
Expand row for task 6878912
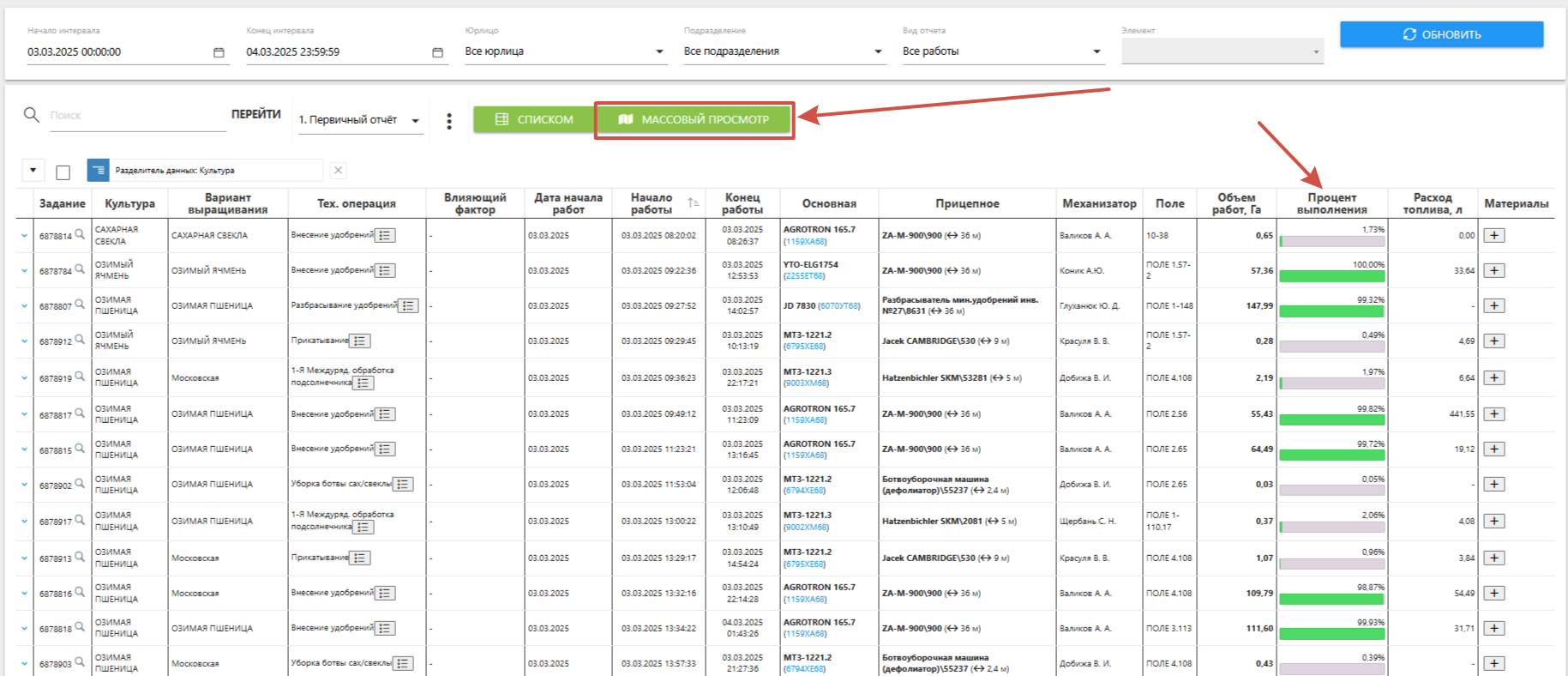[x=24, y=341]
